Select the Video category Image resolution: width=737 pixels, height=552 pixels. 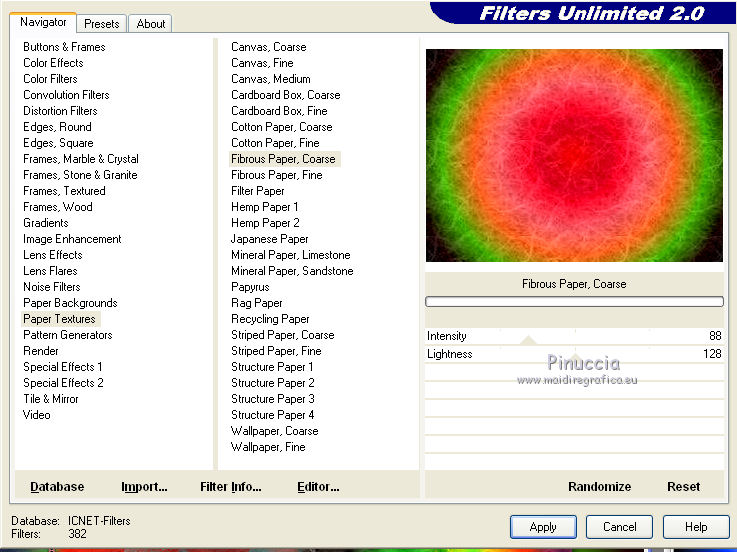37,415
